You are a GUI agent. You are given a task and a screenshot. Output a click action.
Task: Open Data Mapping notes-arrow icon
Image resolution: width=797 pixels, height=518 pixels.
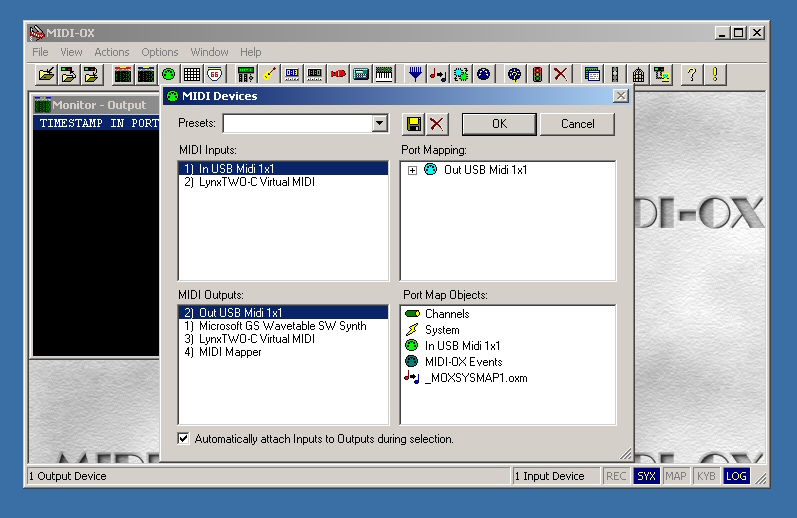[x=438, y=75]
